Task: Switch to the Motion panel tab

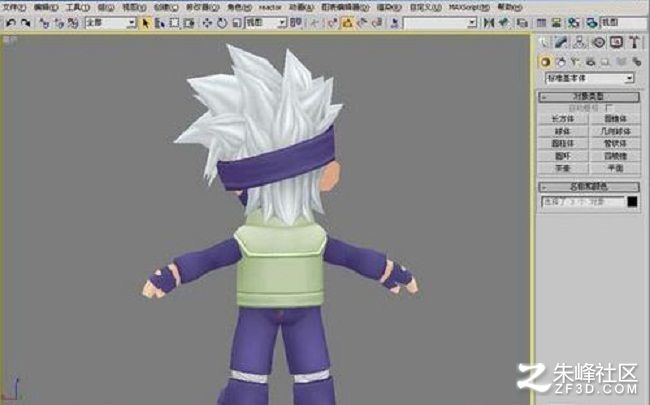Action: click(x=598, y=42)
